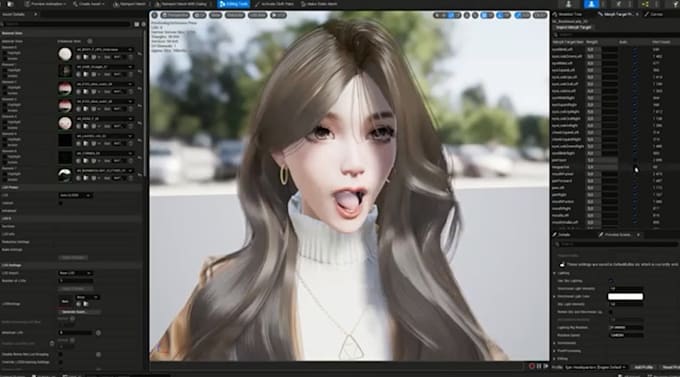Click the Preview Scene Settings search field
The image size is (680, 377).
617,244
